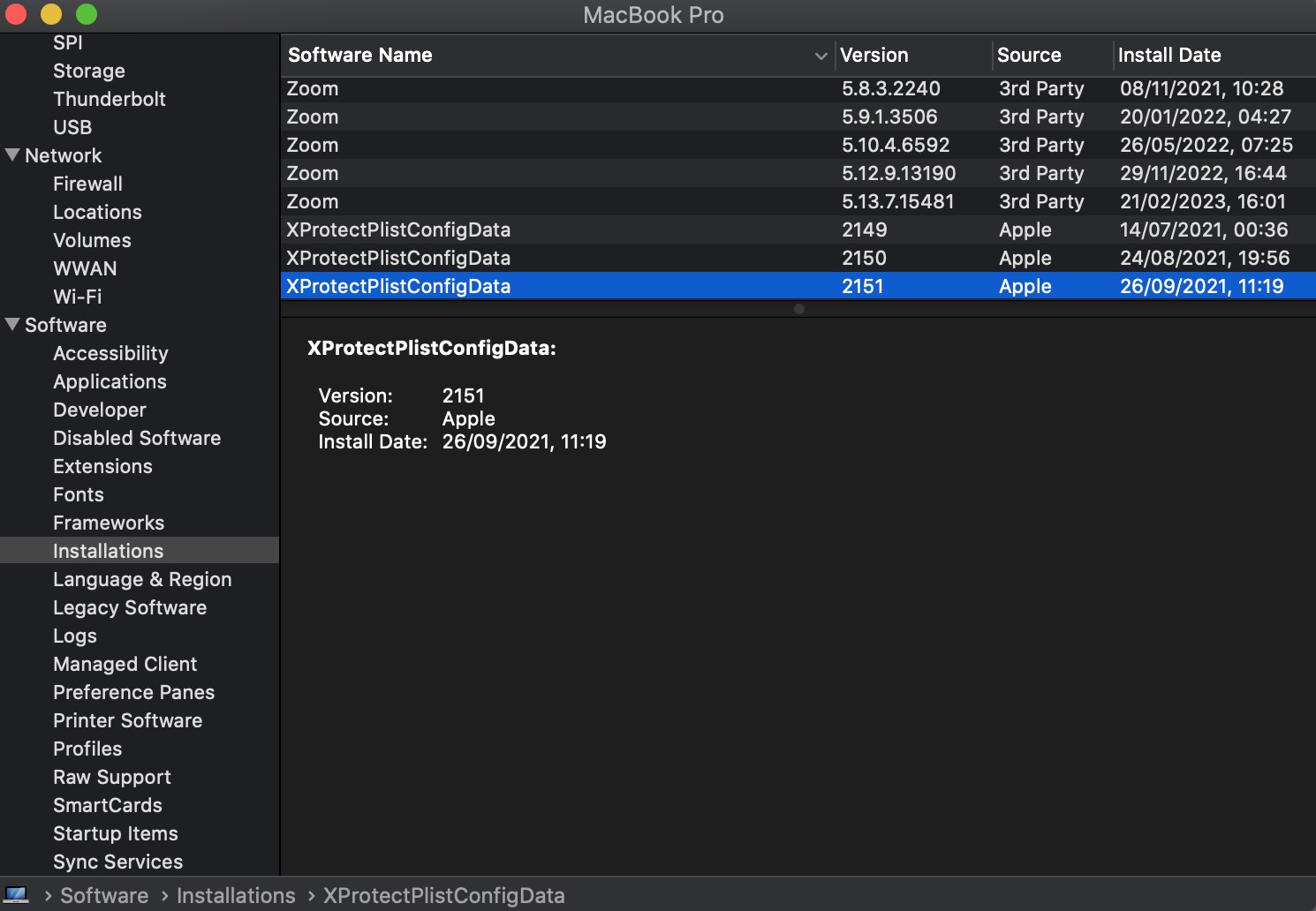Screen dimensions: 1316x911
Task: Open Accessibility under Software
Action: point(110,353)
